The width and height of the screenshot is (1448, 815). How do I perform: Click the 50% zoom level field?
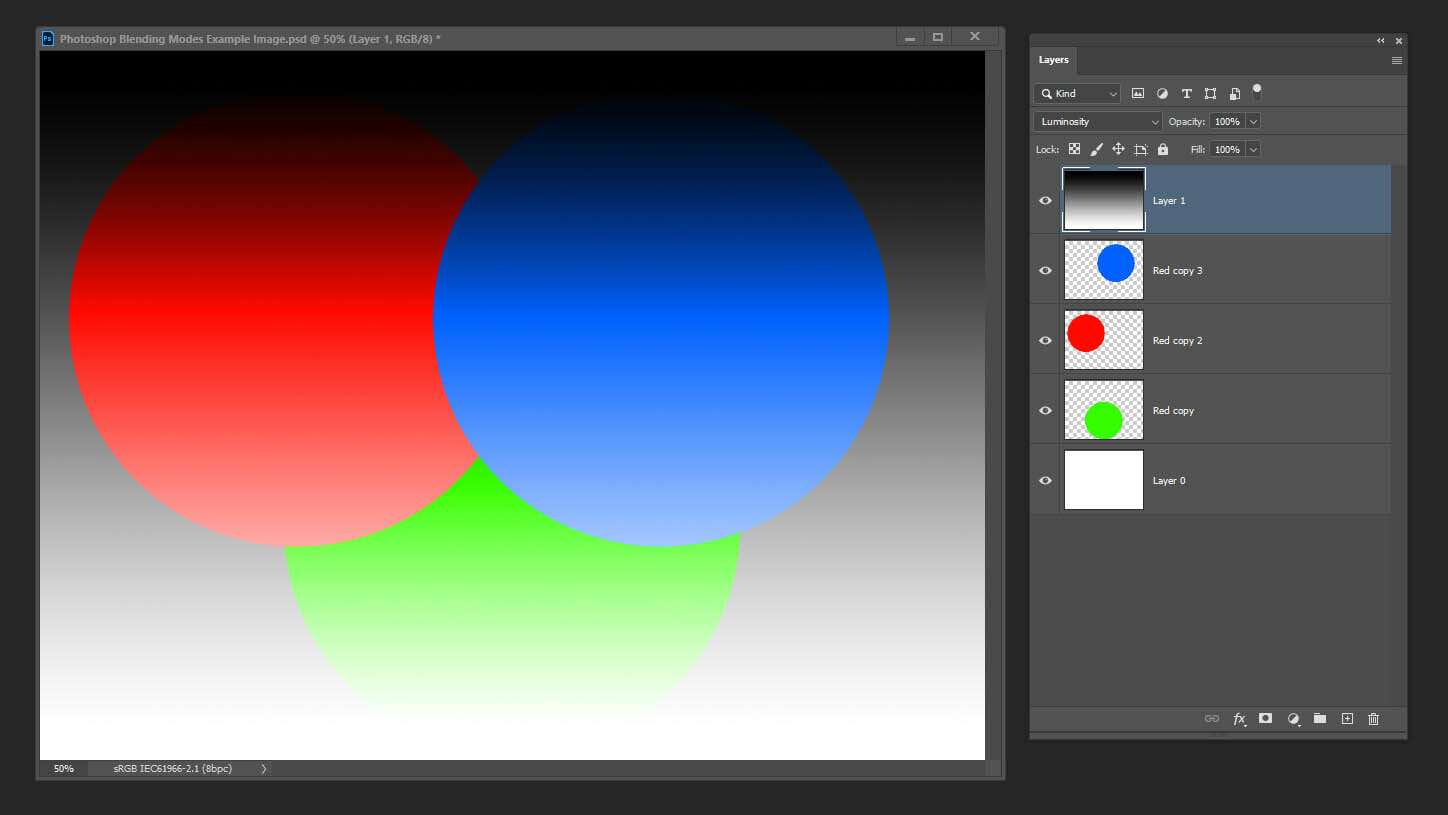click(x=64, y=769)
